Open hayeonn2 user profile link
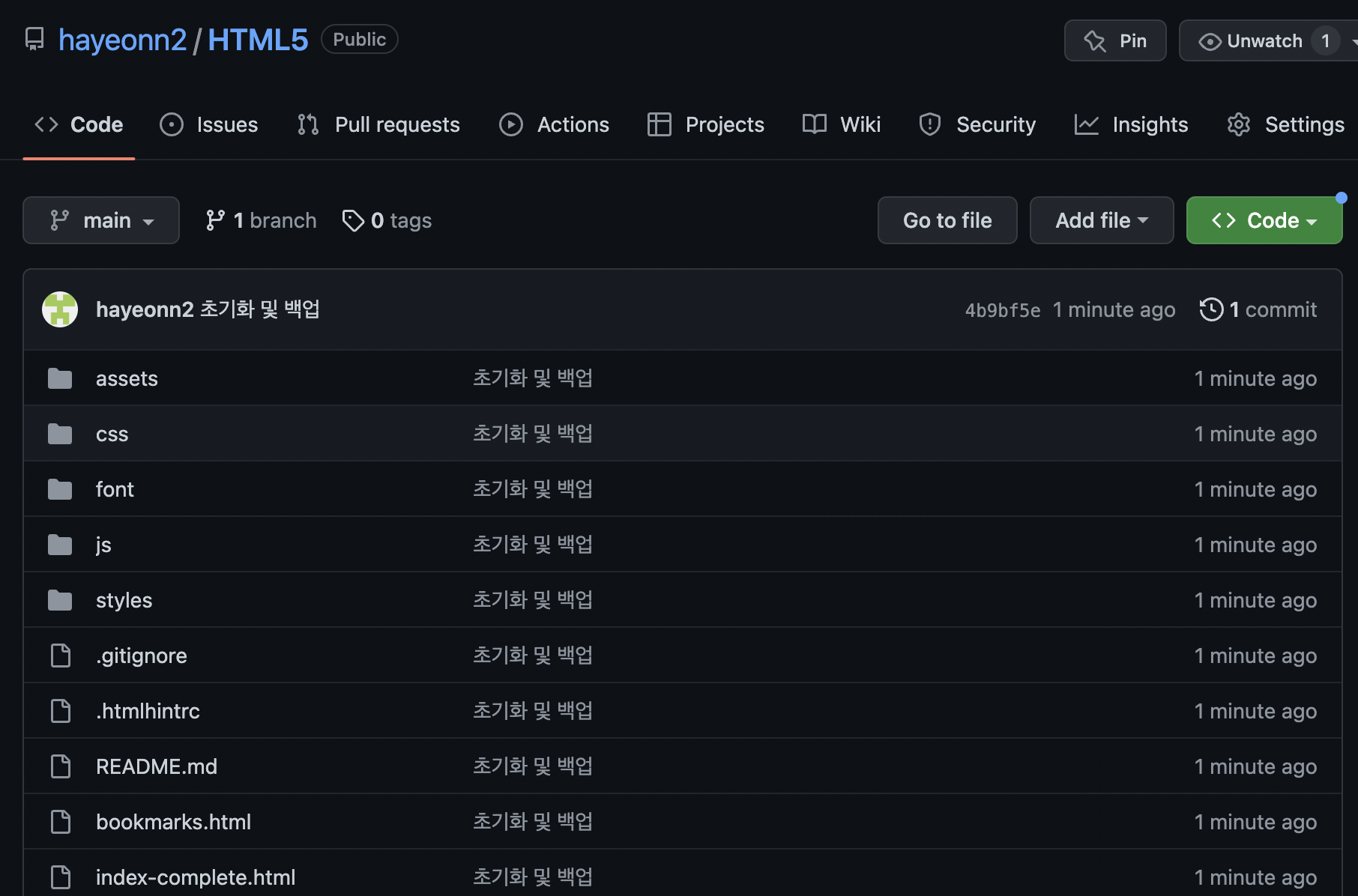Image resolution: width=1358 pixels, height=896 pixels. tap(122, 40)
